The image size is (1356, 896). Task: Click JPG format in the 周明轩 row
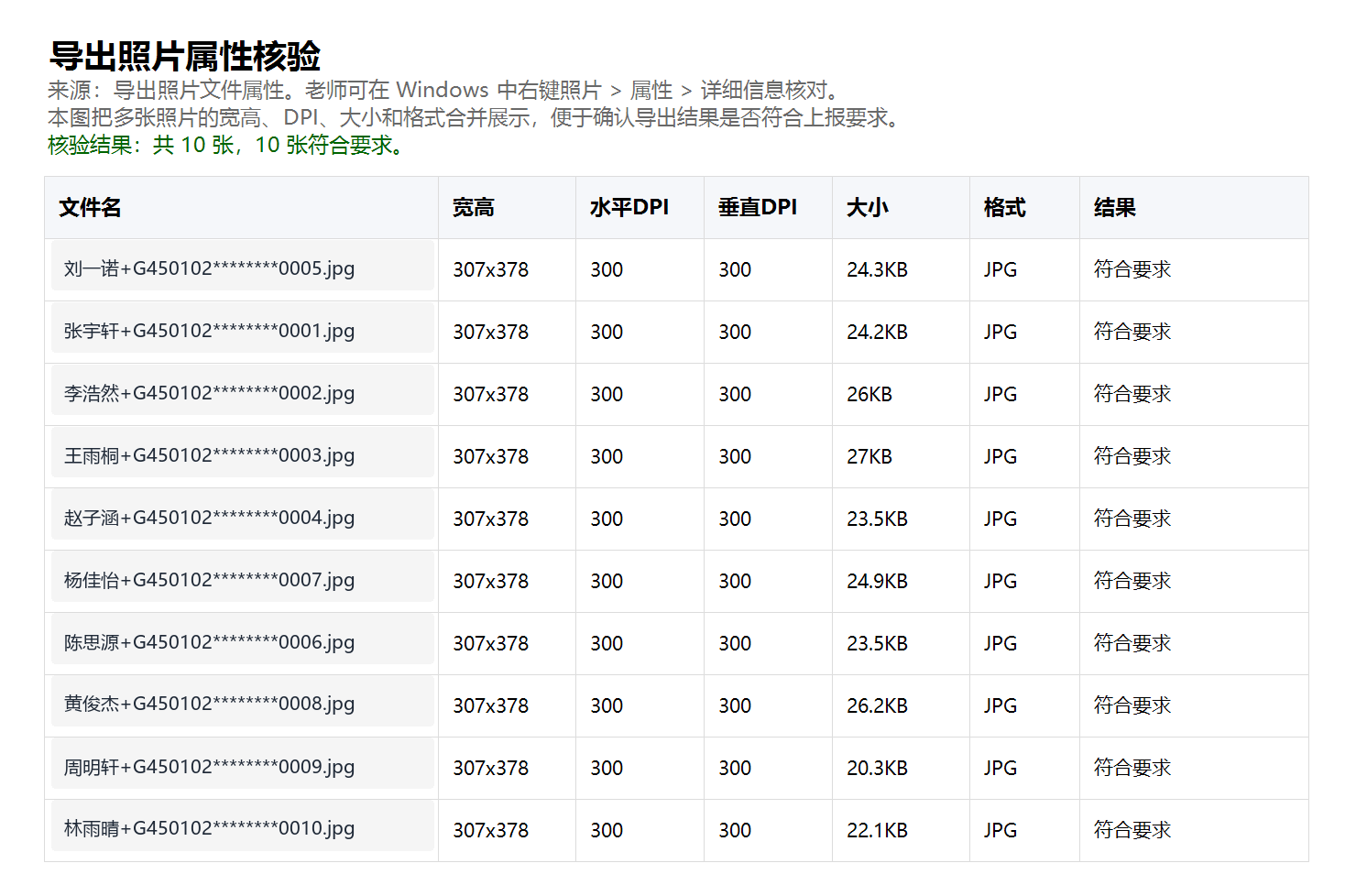coord(1001,768)
